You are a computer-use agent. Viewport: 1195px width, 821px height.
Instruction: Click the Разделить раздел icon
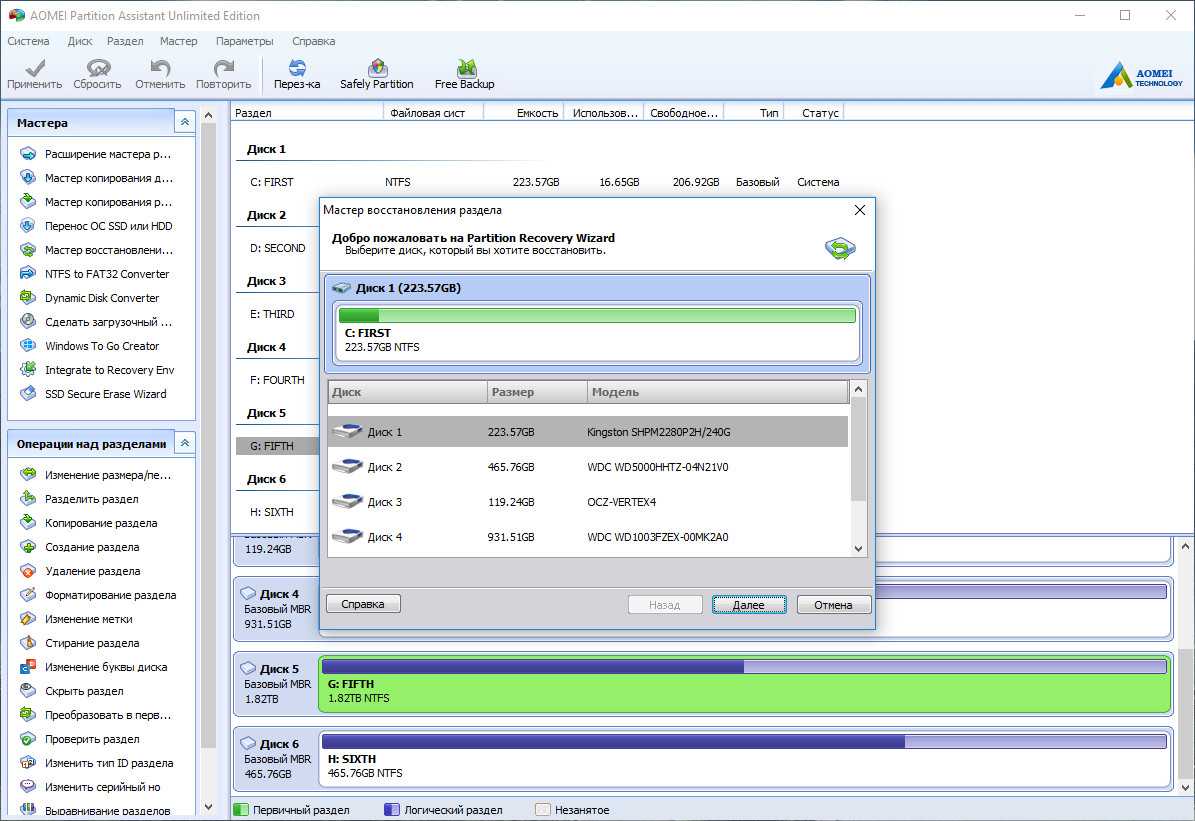28,499
